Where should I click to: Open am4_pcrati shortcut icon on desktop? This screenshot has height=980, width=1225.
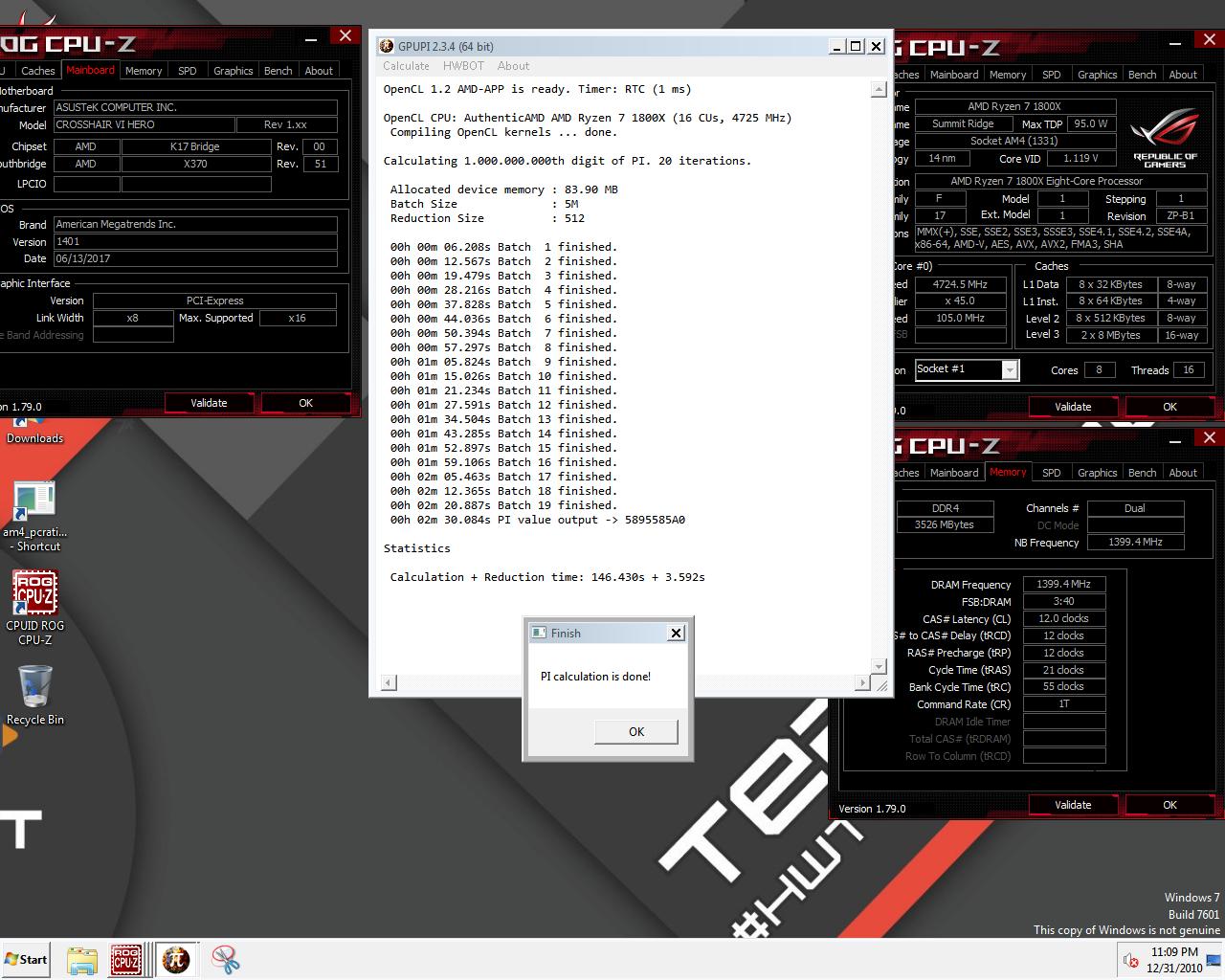[35, 517]
